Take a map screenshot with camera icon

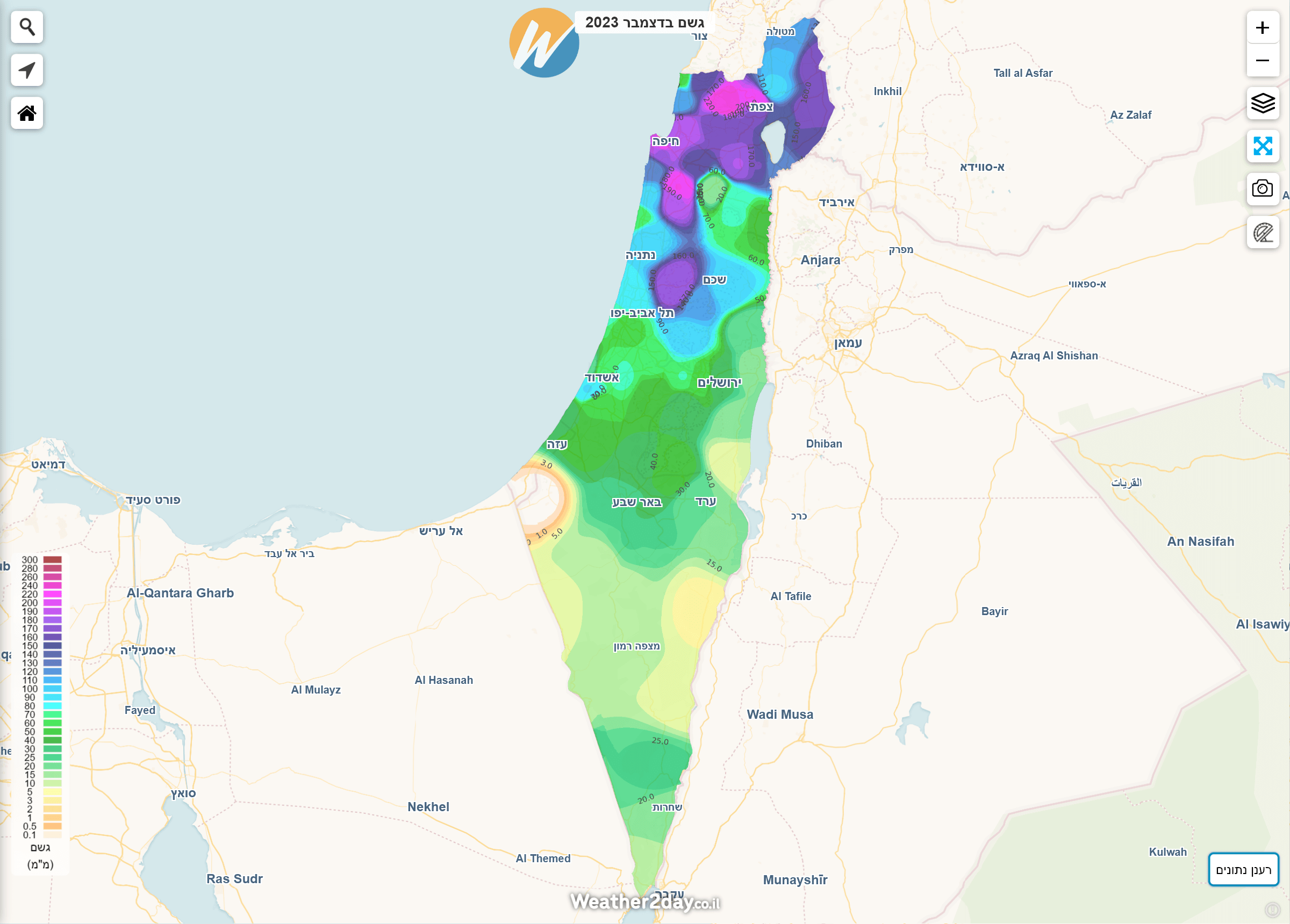coord(1262,189)
